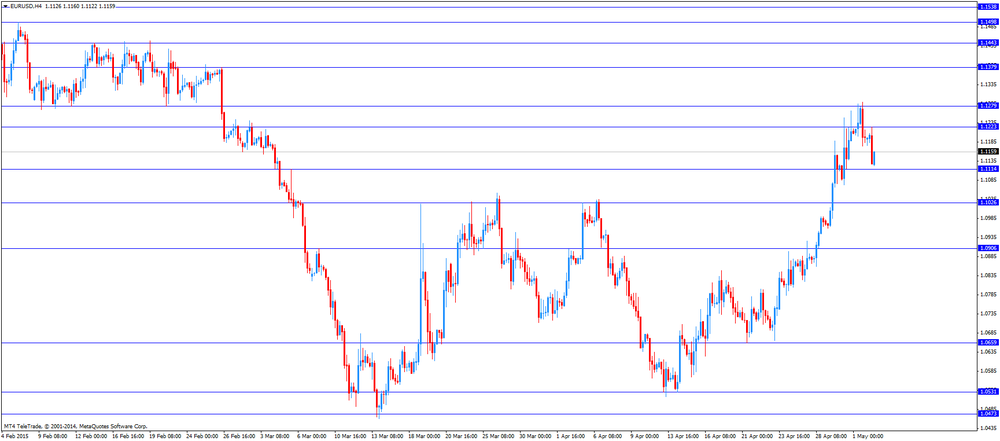Select the 1.1114 horizontal line price label
The image size is (1000, 441).
(x=987, y=168)
